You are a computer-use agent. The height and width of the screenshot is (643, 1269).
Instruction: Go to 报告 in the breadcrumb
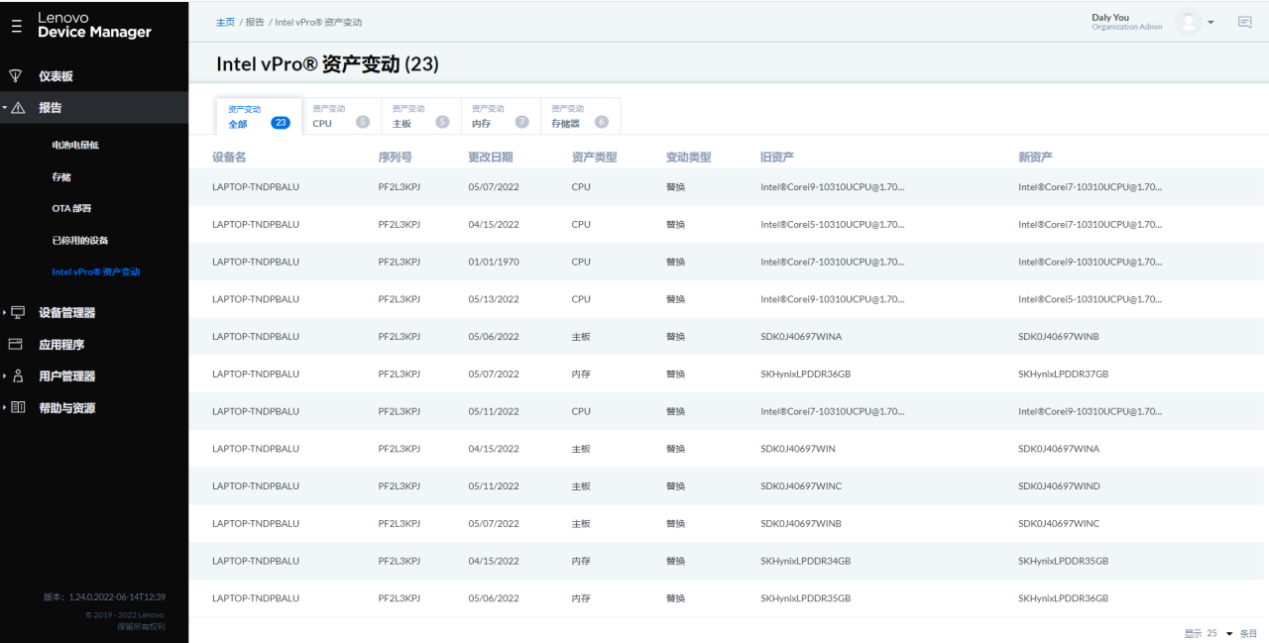tap(254, 22)
